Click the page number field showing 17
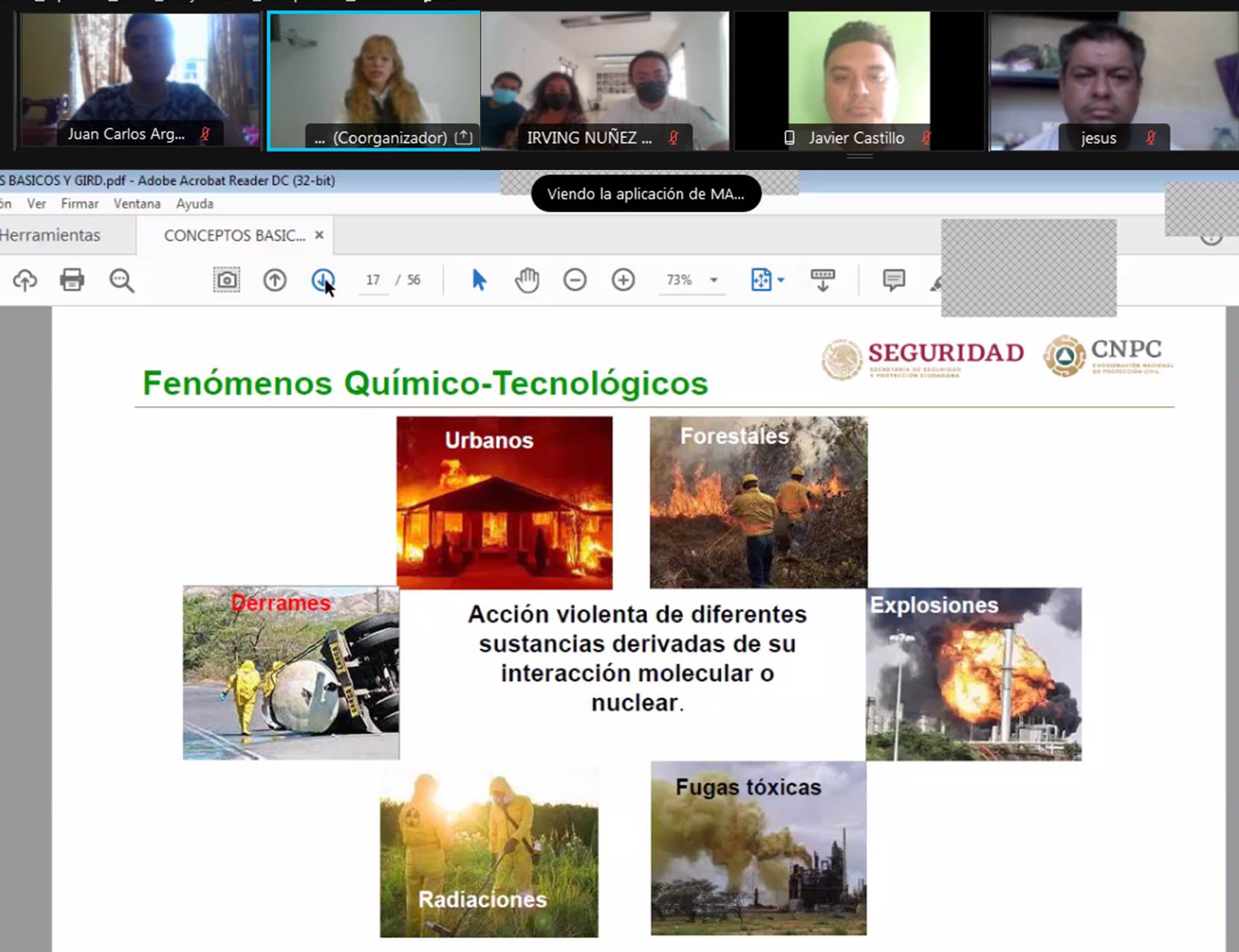 pos(373,280)
